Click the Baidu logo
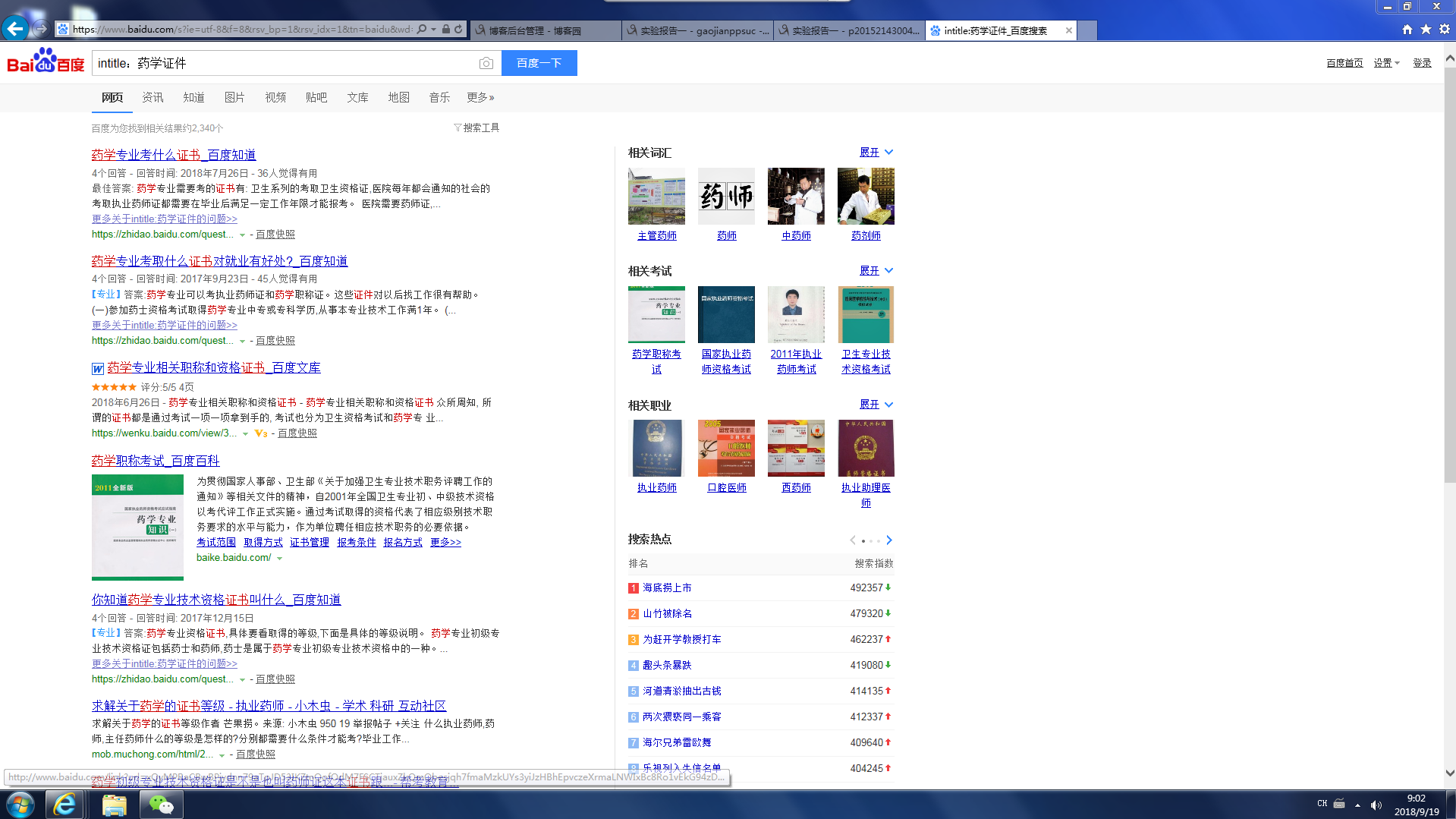Viewport: 1456px width, 819px height. 46,61
